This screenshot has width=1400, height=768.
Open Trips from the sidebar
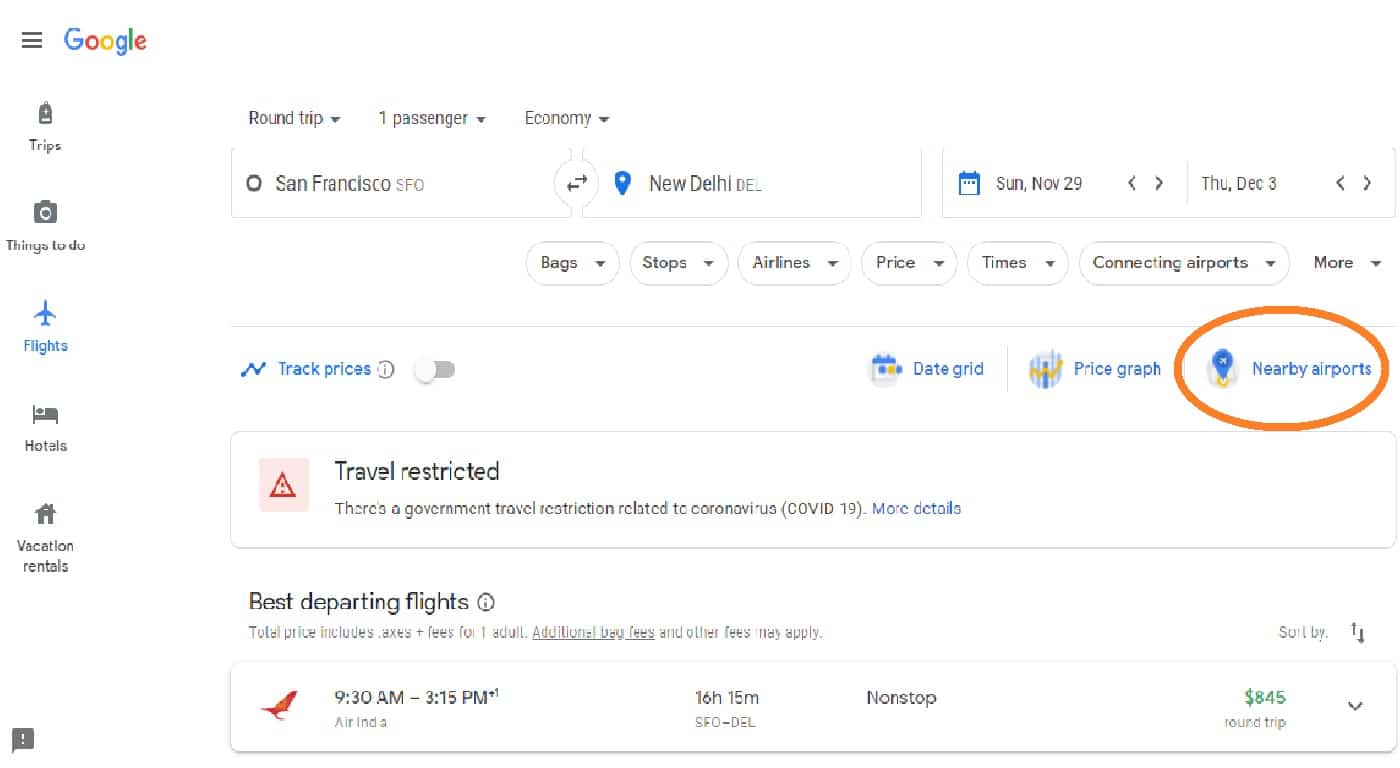point(45,126)
